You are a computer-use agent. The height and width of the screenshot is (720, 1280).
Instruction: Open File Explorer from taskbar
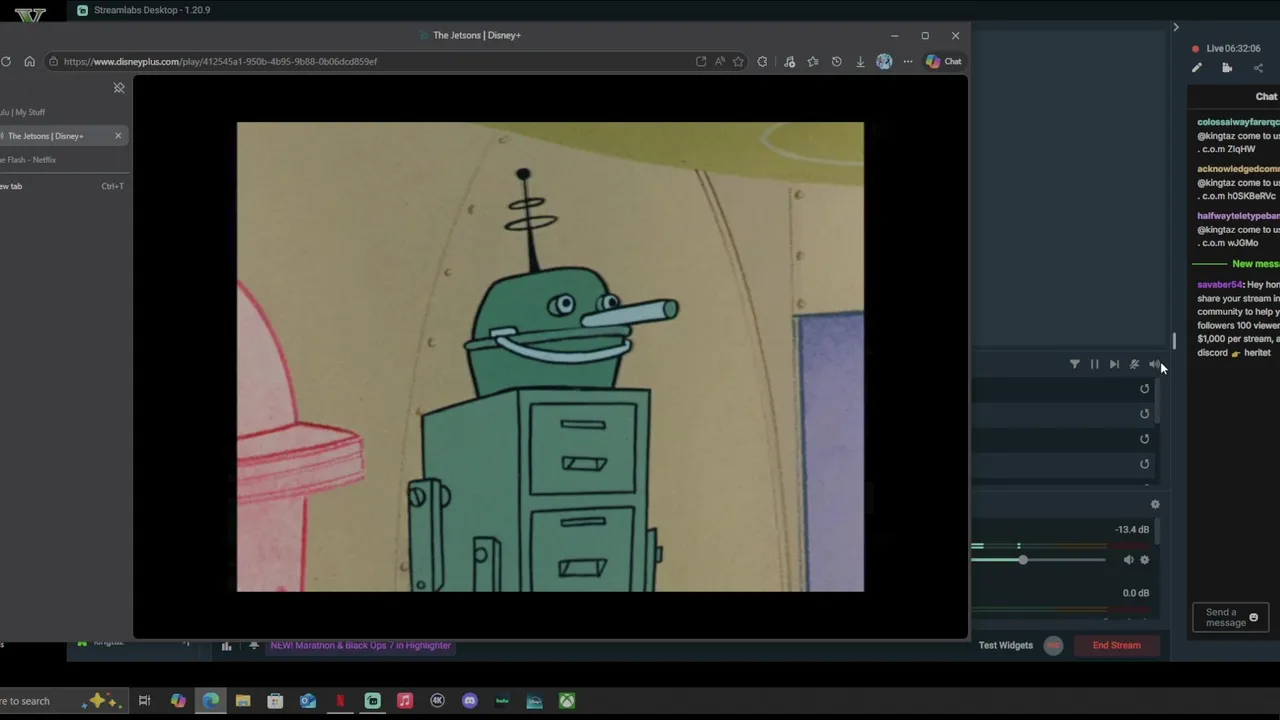pyautogui.click(x=243, y=701)
